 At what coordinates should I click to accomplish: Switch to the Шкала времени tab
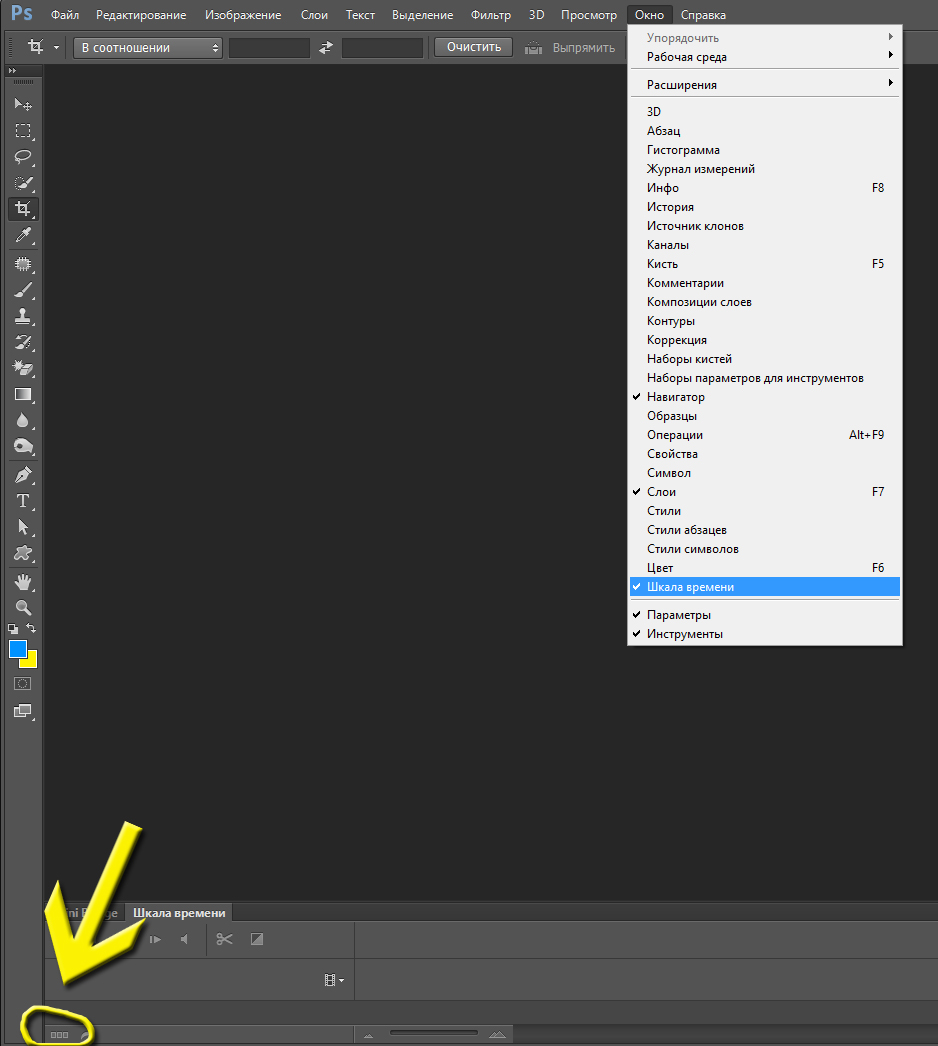[179, 913]
